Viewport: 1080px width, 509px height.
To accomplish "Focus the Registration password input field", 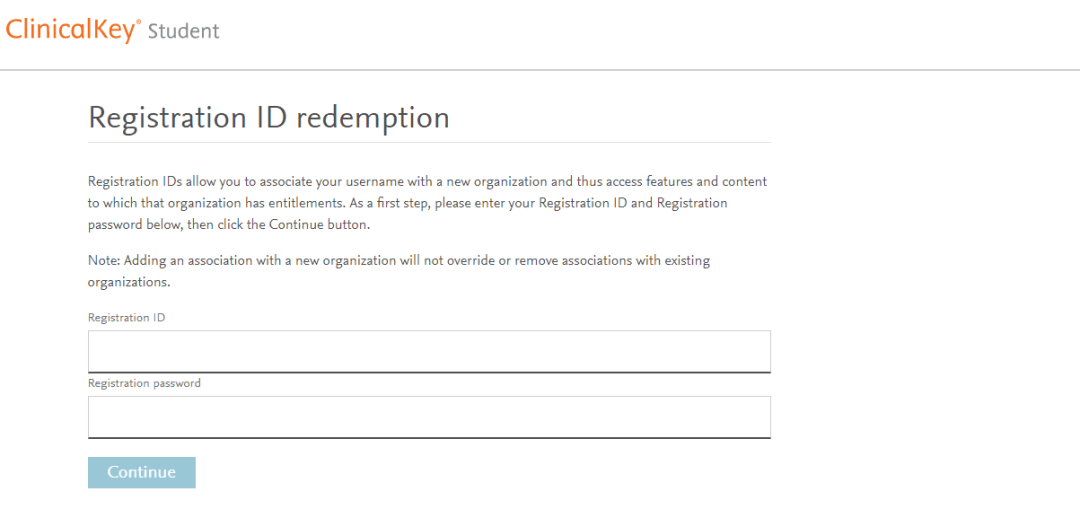I will 429,417.
